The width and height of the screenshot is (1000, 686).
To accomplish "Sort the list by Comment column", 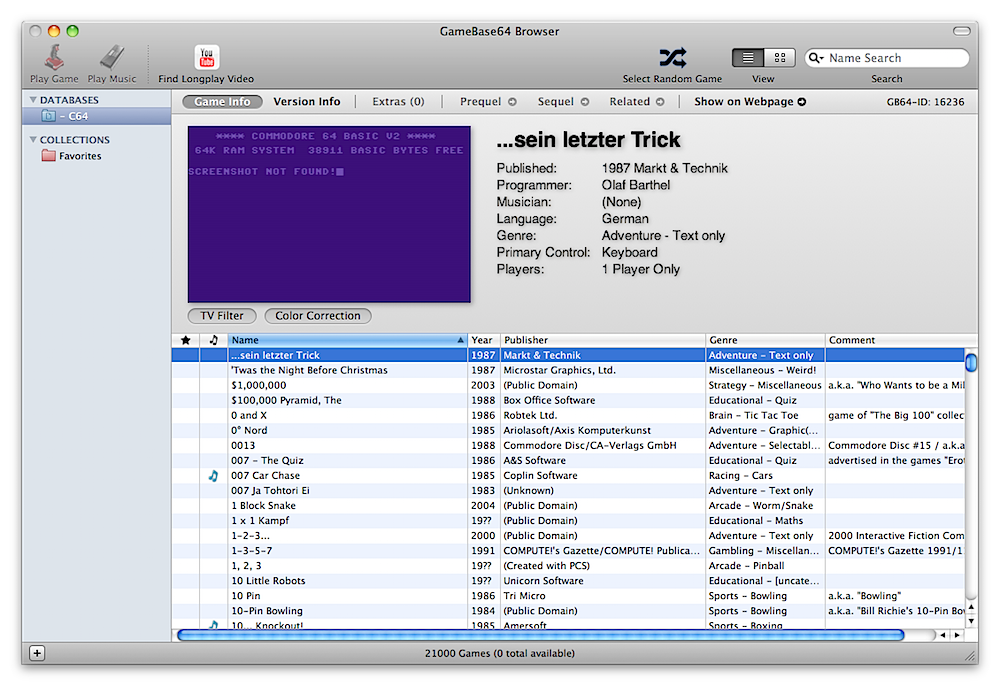I will [x=901, y=340].
